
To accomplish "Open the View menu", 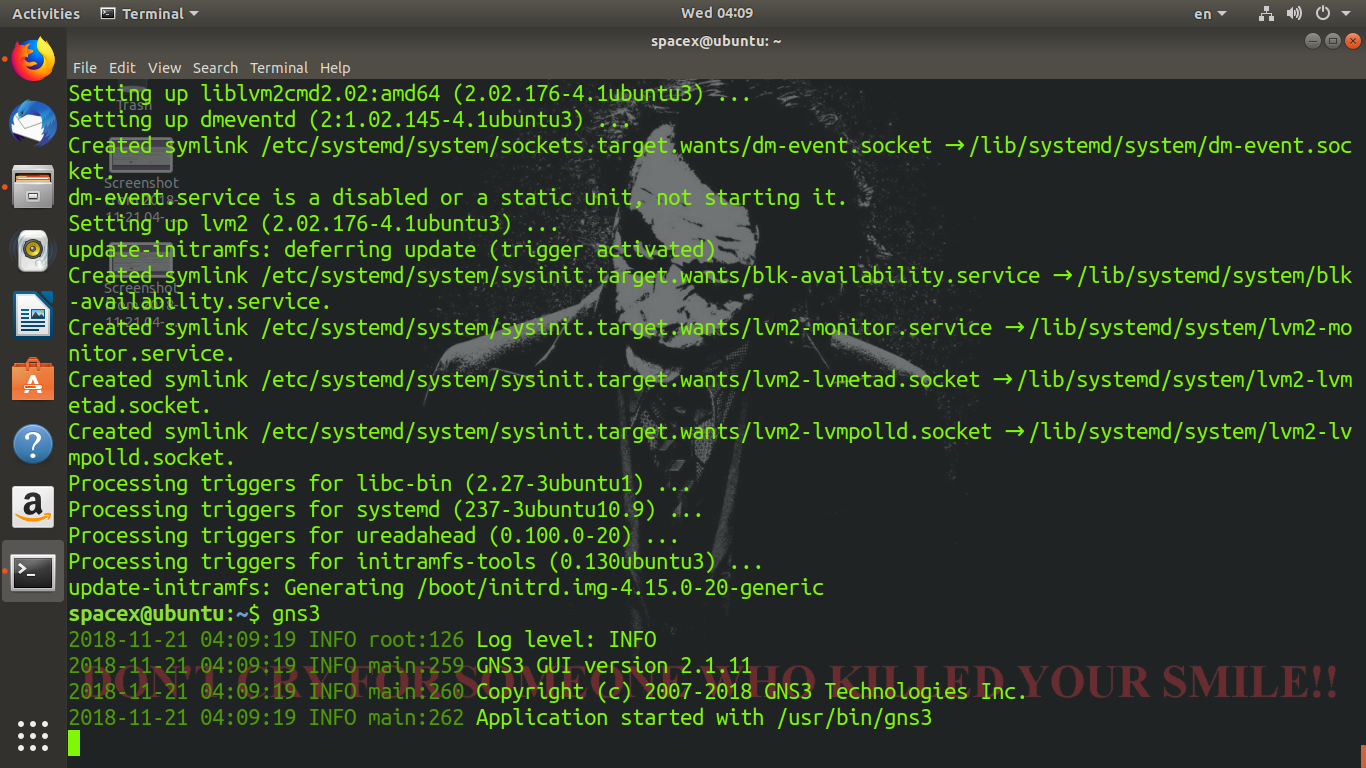I will pyautogui.click(x=164, y=68).
